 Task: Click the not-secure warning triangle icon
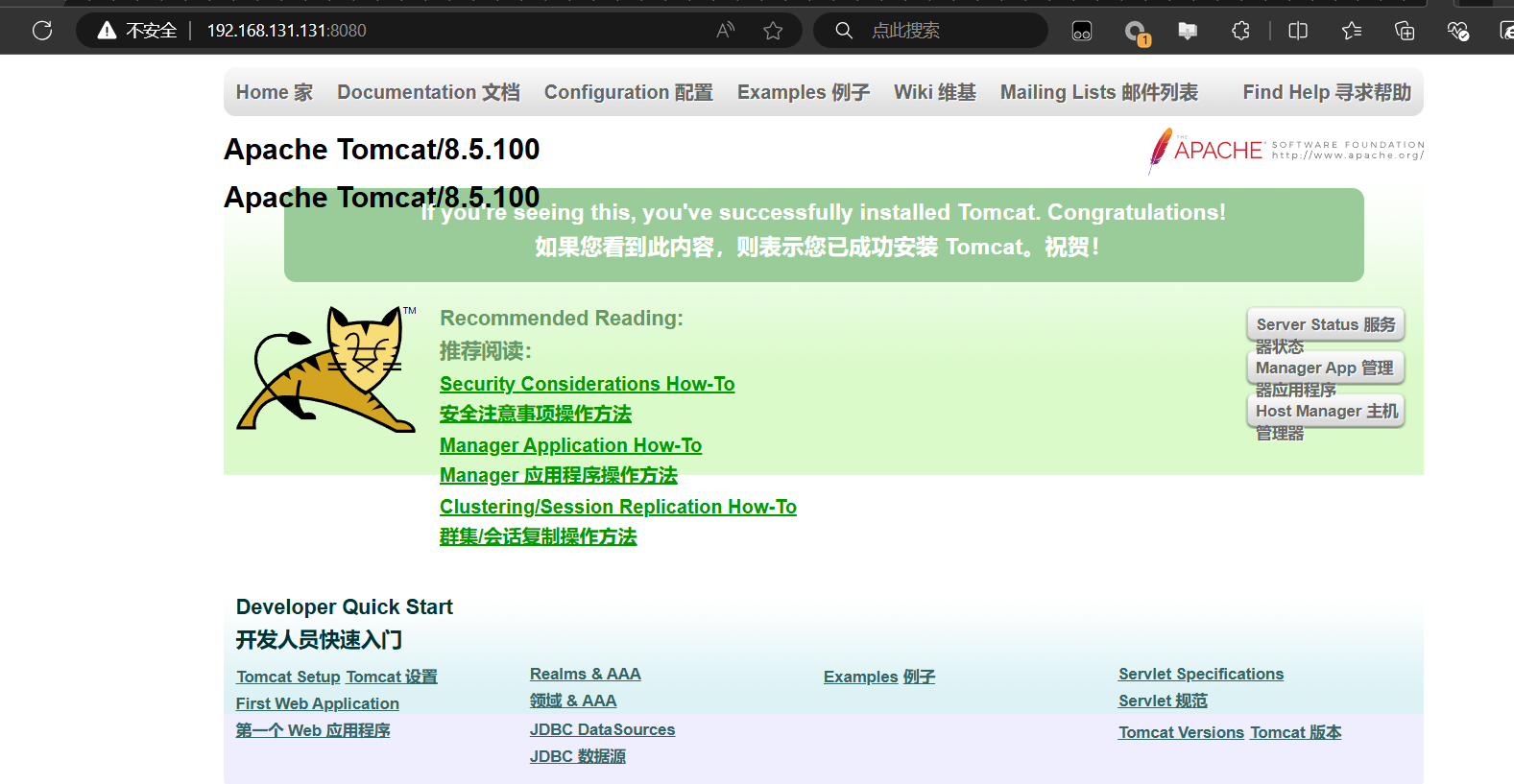107,31
